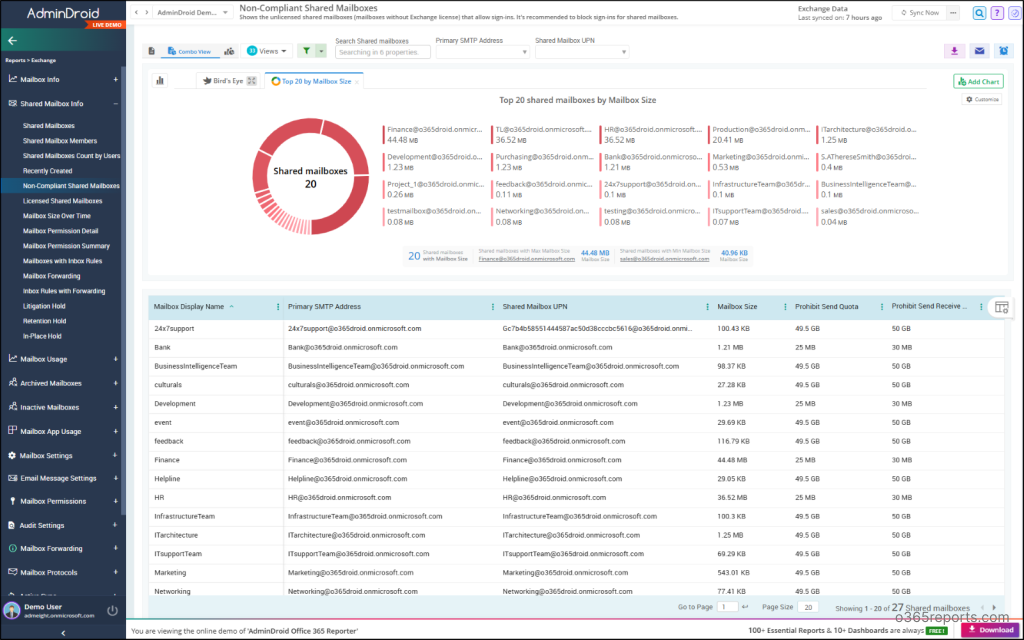Click the green filter funnel icon

tap(306, 51)
